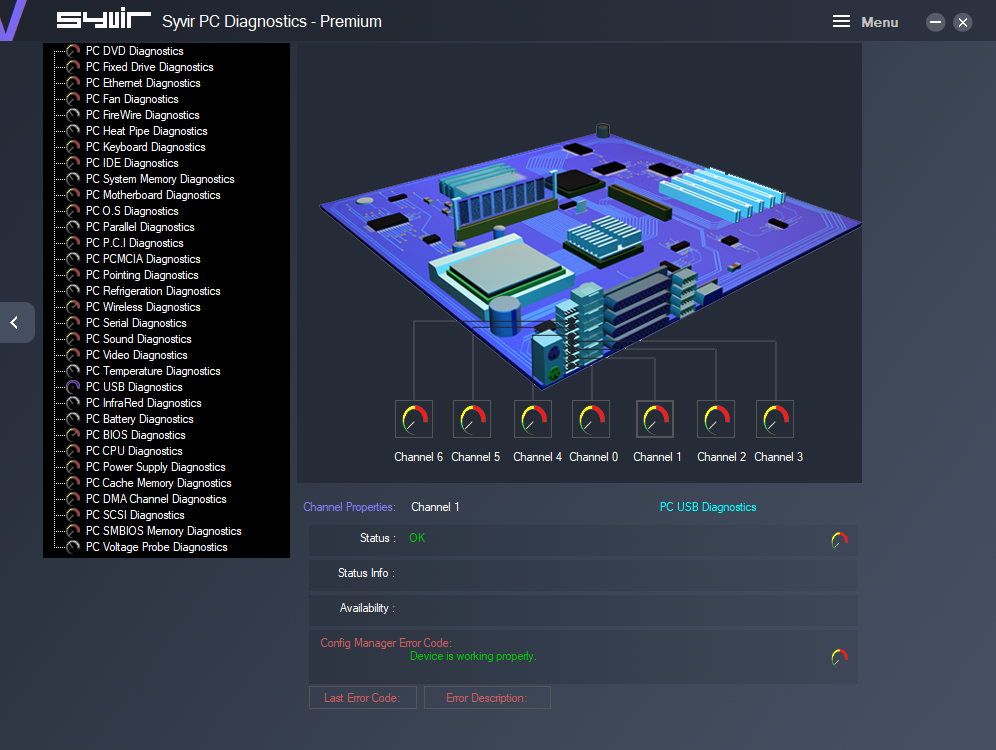Open the Menu label in title bar
The width and height of the screenshot is (996, 750).
(880, 22)
